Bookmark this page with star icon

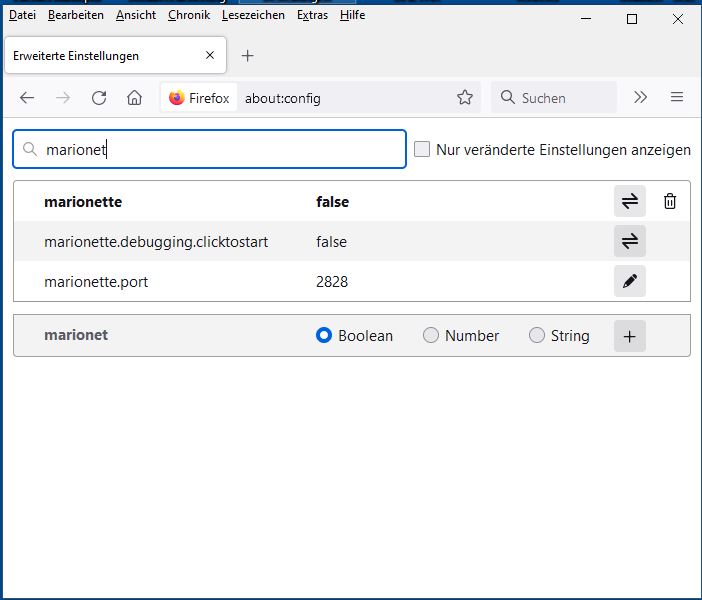(464, 97)
